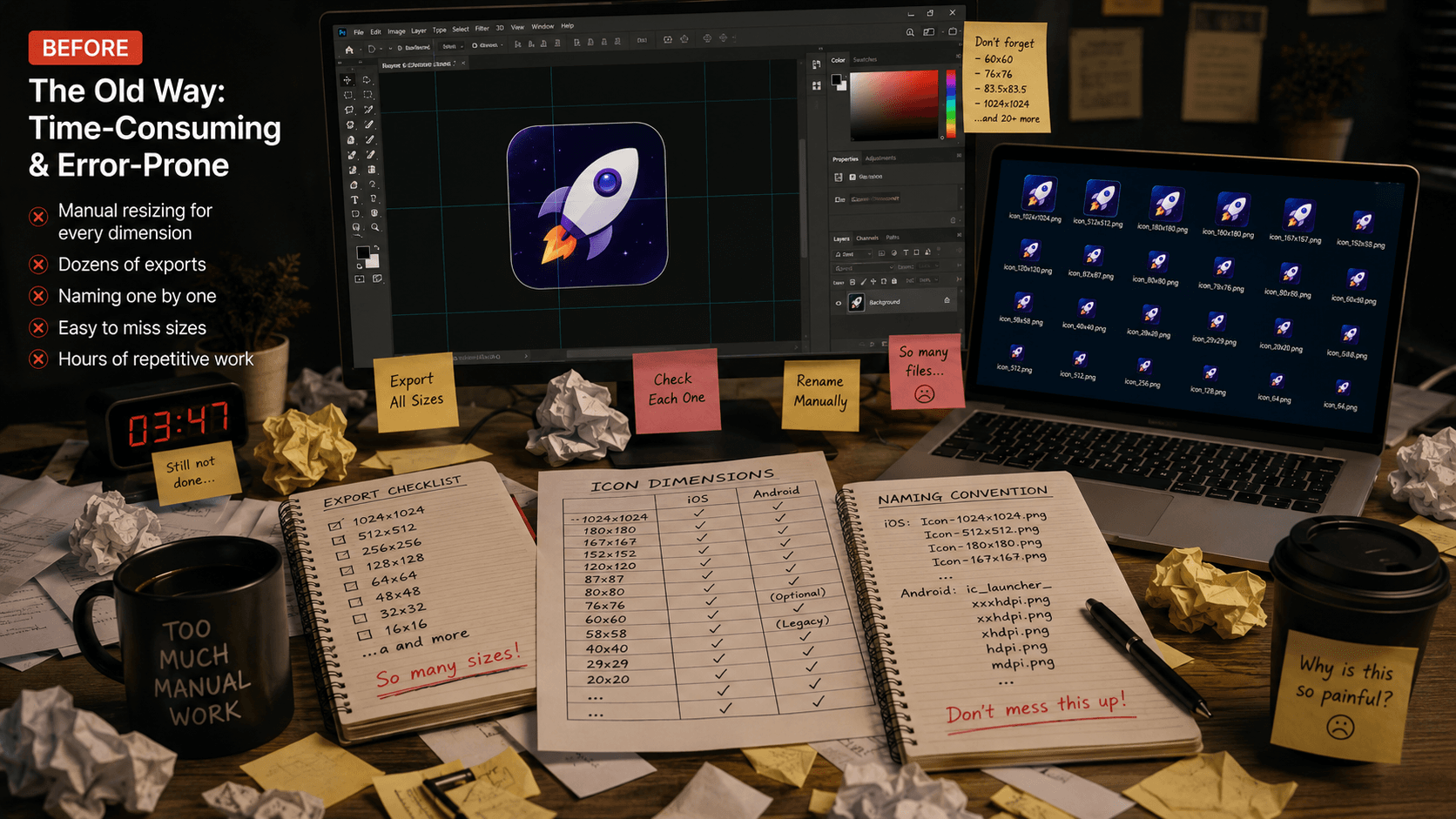This screenshot has width=1456, height=819.
Task: Click the shape layer filter icon
Action: coord(916,252)
